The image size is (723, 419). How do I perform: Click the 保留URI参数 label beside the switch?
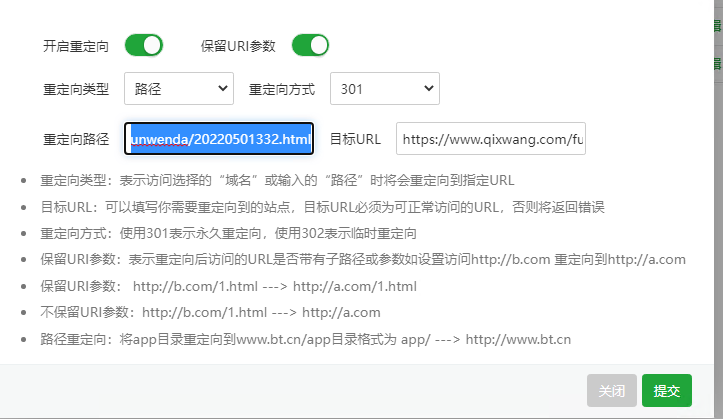tap(238, 47)
